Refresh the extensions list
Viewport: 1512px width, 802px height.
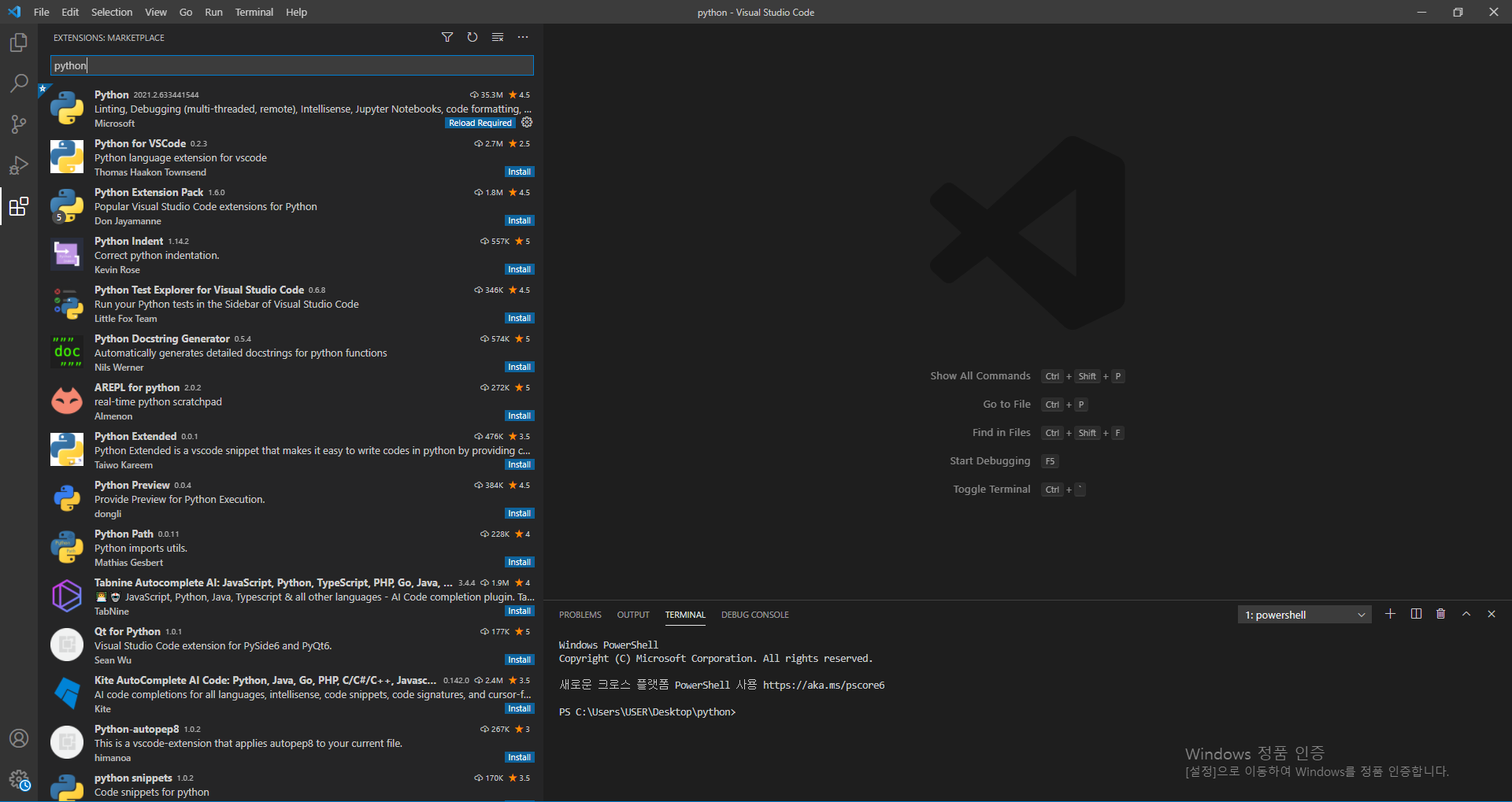pyautogui.click(x=472, y=37)
